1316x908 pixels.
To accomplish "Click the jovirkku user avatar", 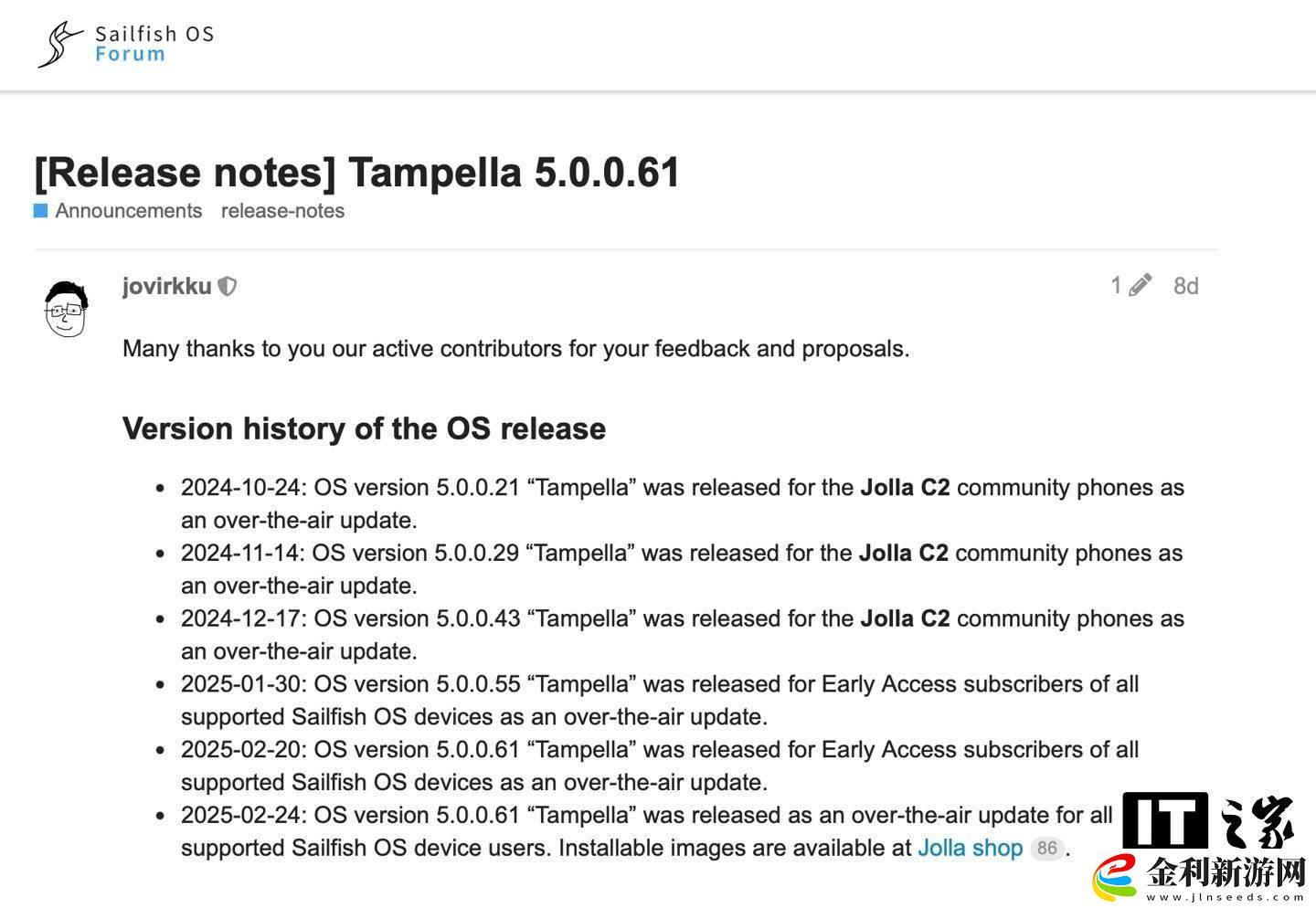I will (66, 310).
